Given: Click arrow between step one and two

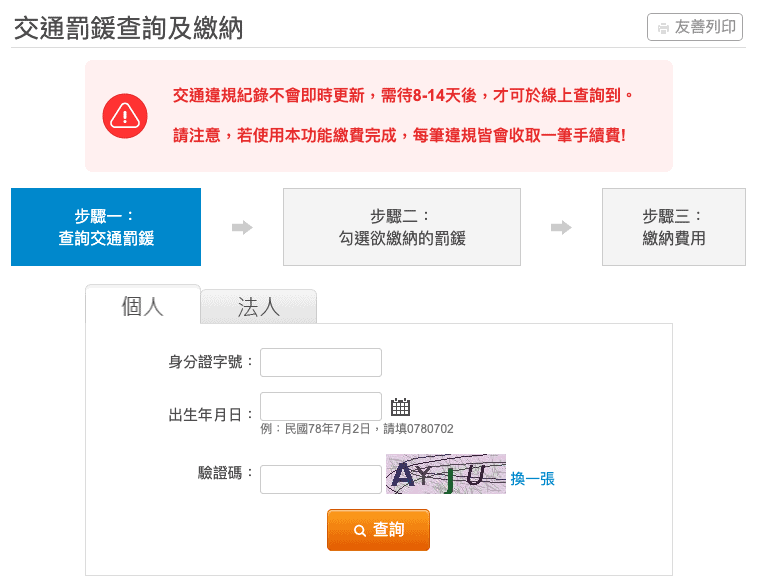Looking at the screenshot, I should [242, 227].
